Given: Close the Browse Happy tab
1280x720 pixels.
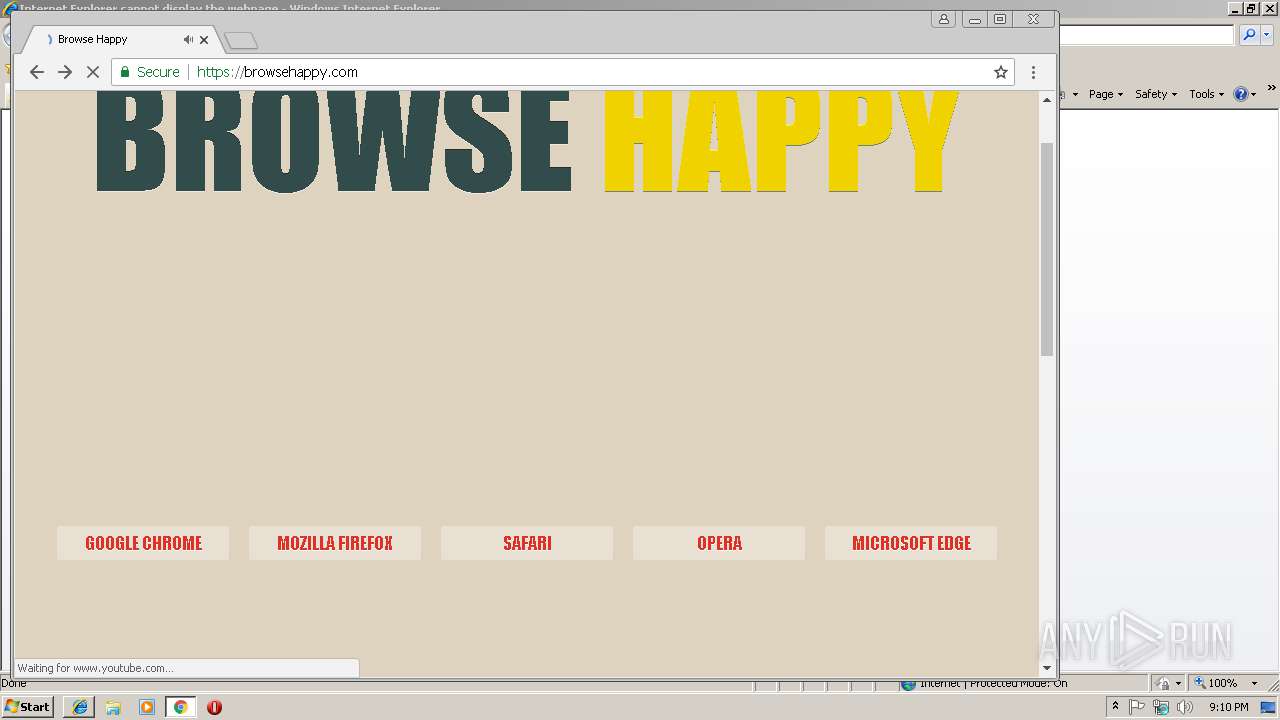Looking at the screenshot, I should tap(204, 40).
